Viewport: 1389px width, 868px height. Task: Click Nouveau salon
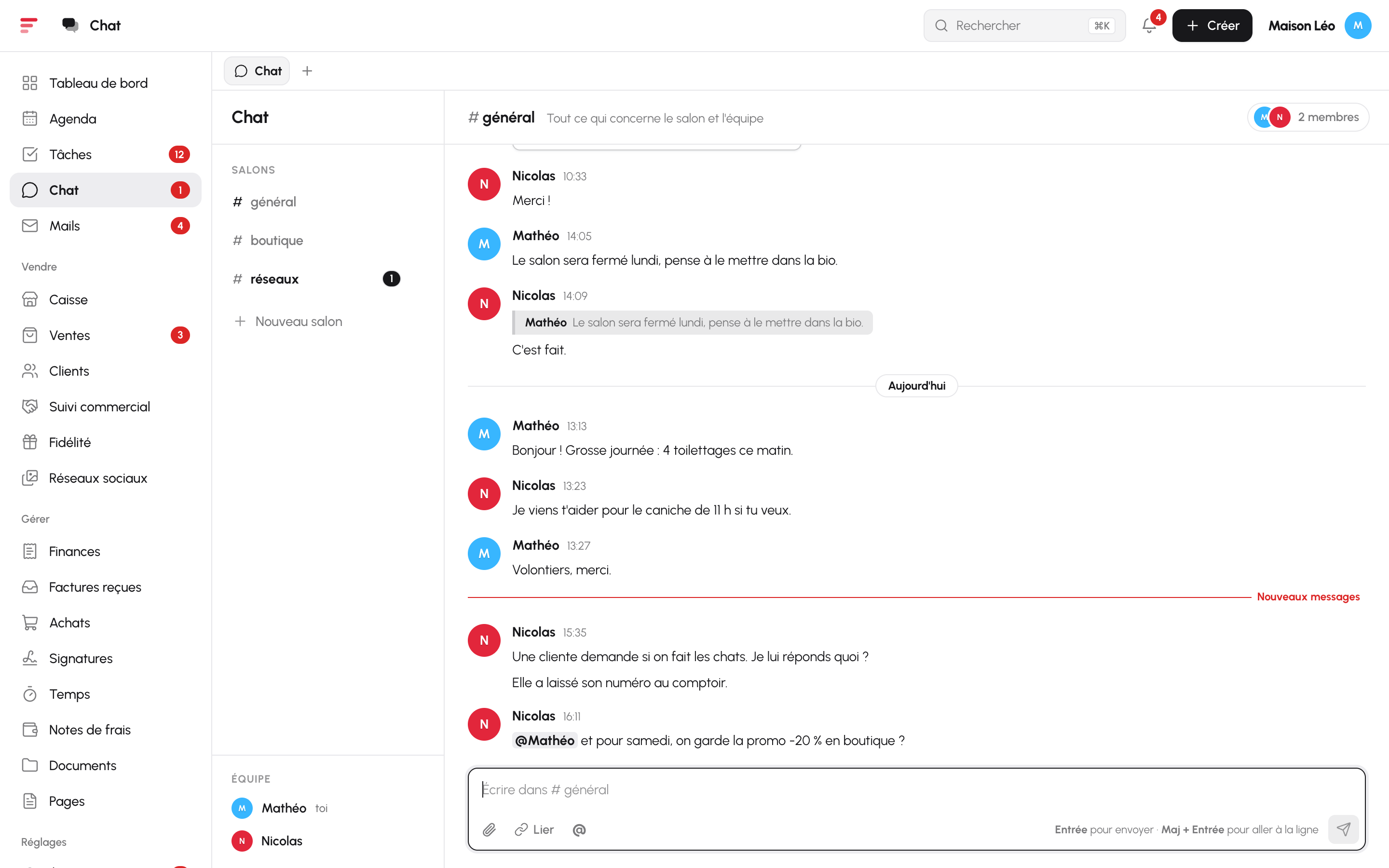[288, 322]
